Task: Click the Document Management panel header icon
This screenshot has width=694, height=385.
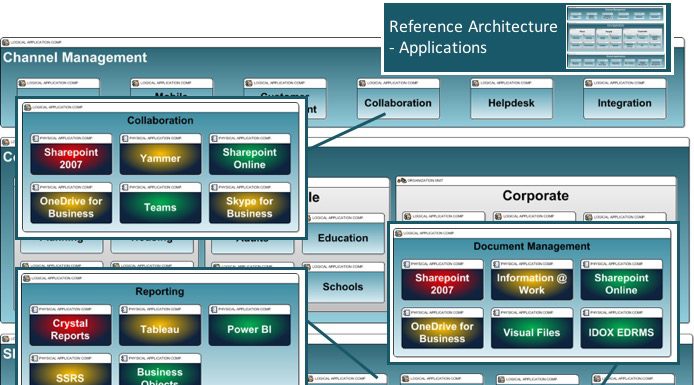Action: (x=398, y=233)
